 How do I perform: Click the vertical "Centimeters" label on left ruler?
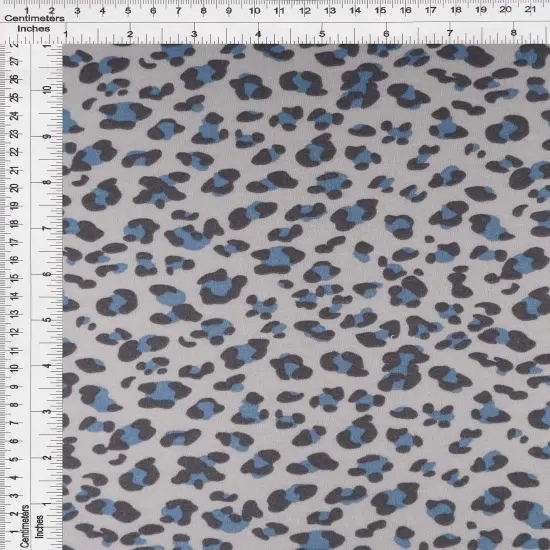click(25, 526)
